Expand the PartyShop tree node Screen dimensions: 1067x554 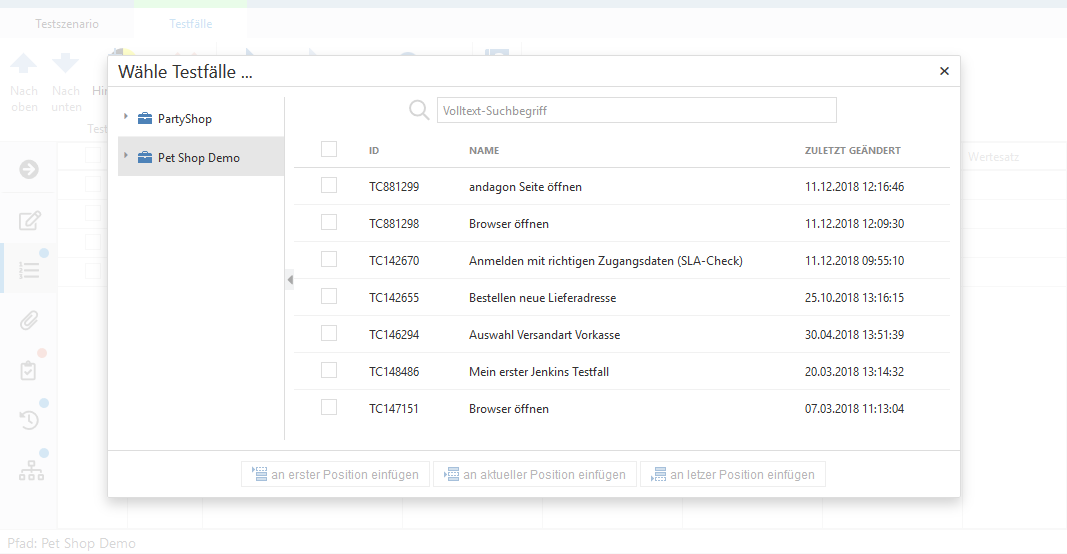126,118
